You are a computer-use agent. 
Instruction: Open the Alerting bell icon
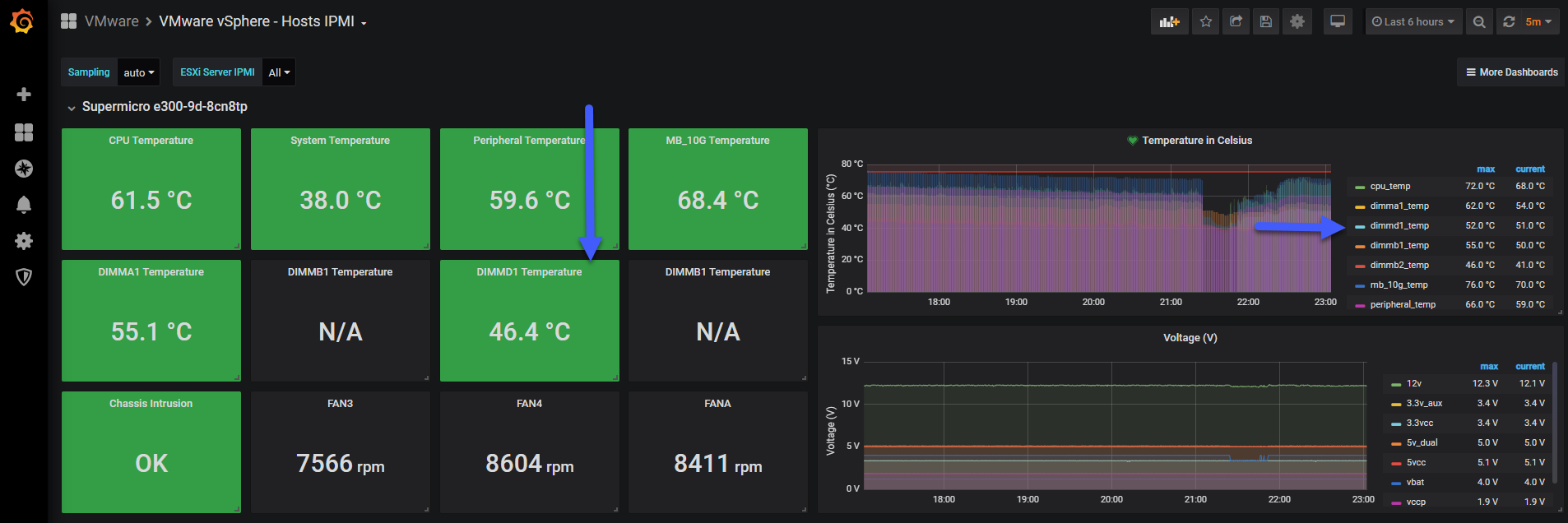(24, 205)
